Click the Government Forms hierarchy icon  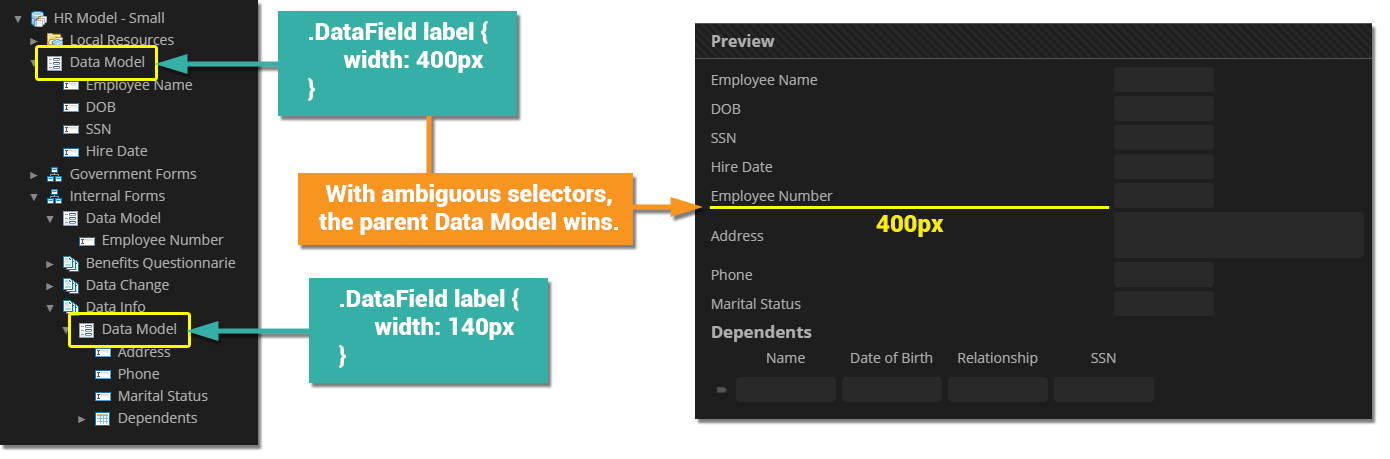click(55, 174)
